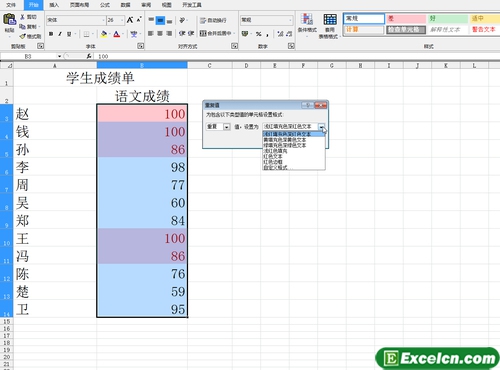Choose the fill color paint bucket

pos(104,34)
